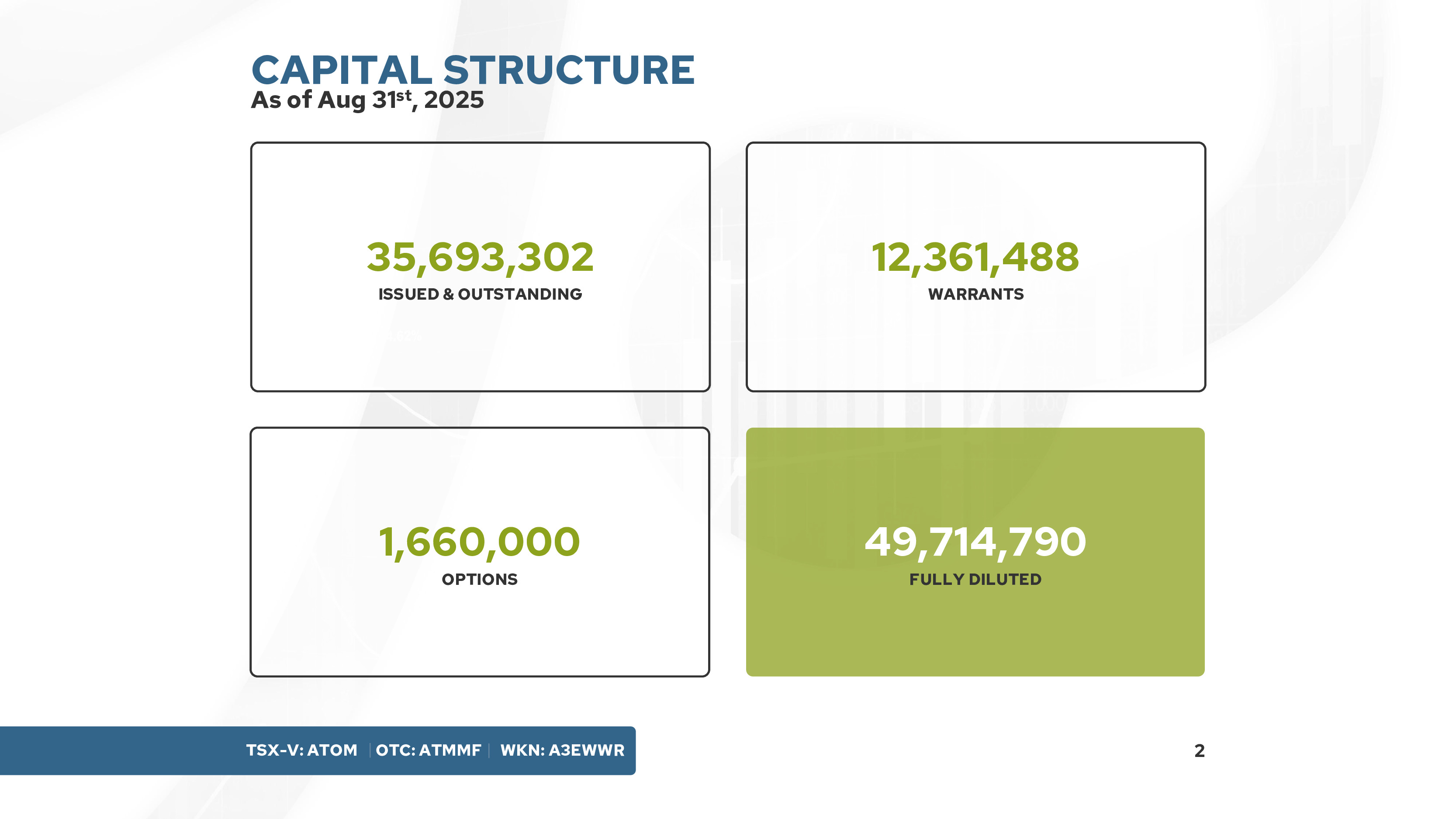Screen dimensions: 1456x819
Task: Click the word ISSUED under the first figure
Action: point(408,294)
